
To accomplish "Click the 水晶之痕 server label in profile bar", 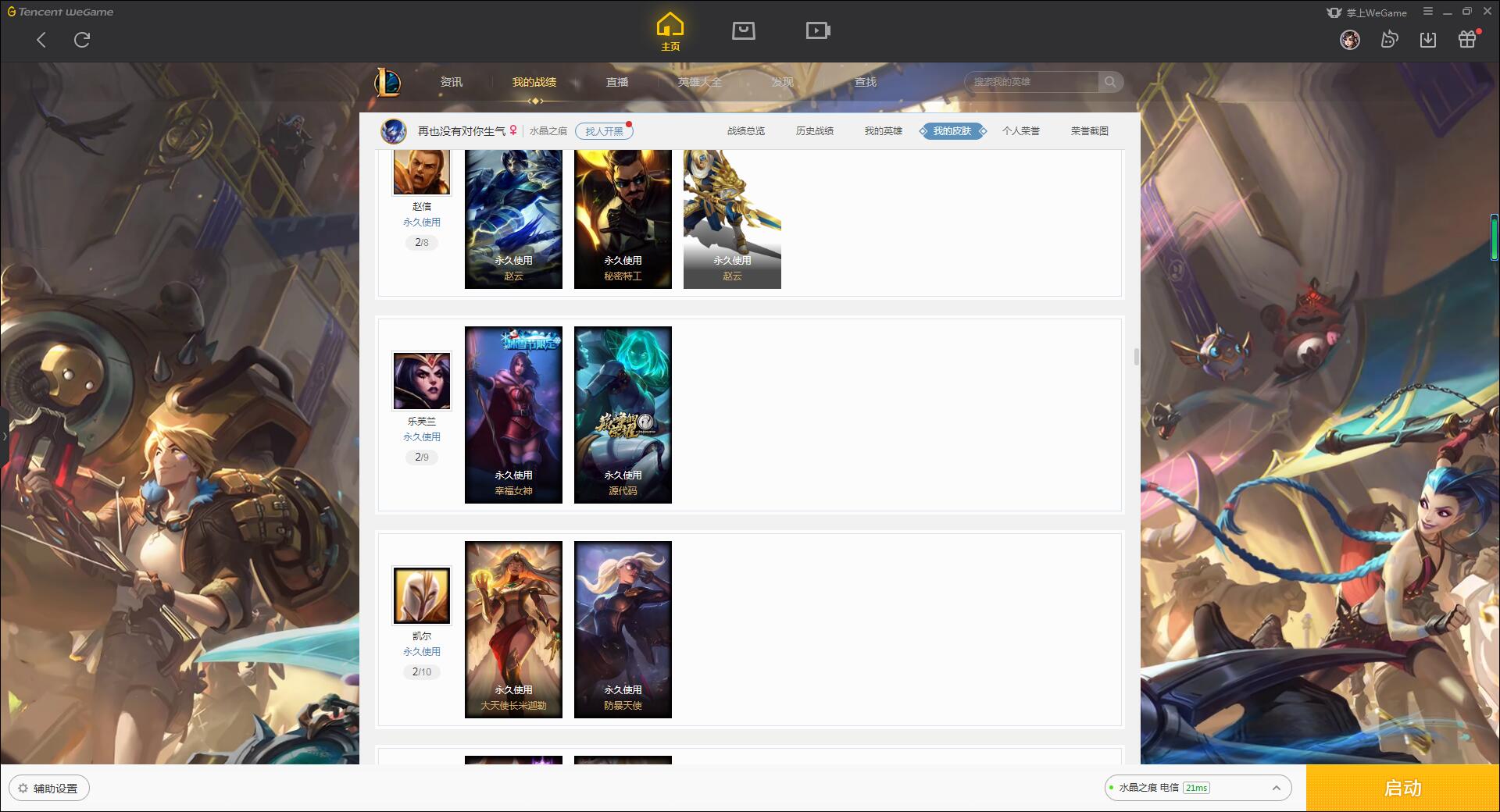I will coord(548,131).
